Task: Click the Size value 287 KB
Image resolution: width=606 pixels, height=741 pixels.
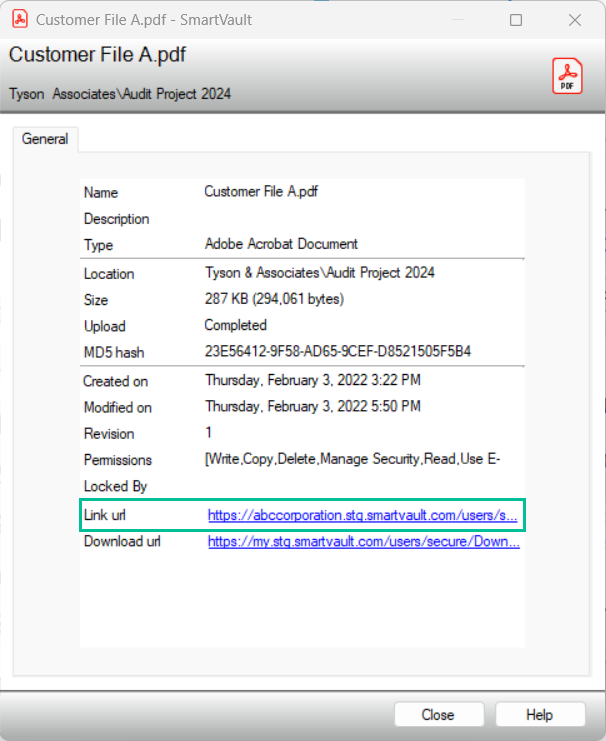Action: (x=273, y=299)
